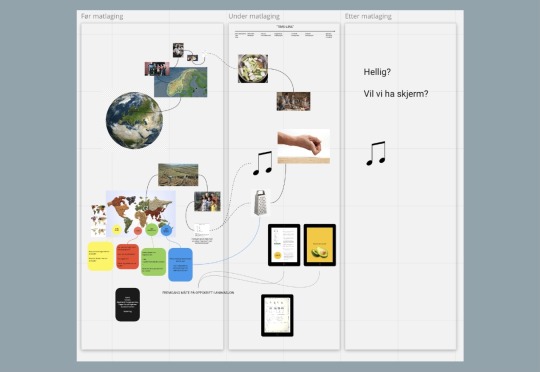The height and width of the screenshot is (372, 540).
Task: Select the tiny photo beside the portrait
Action: pos(193,58)
